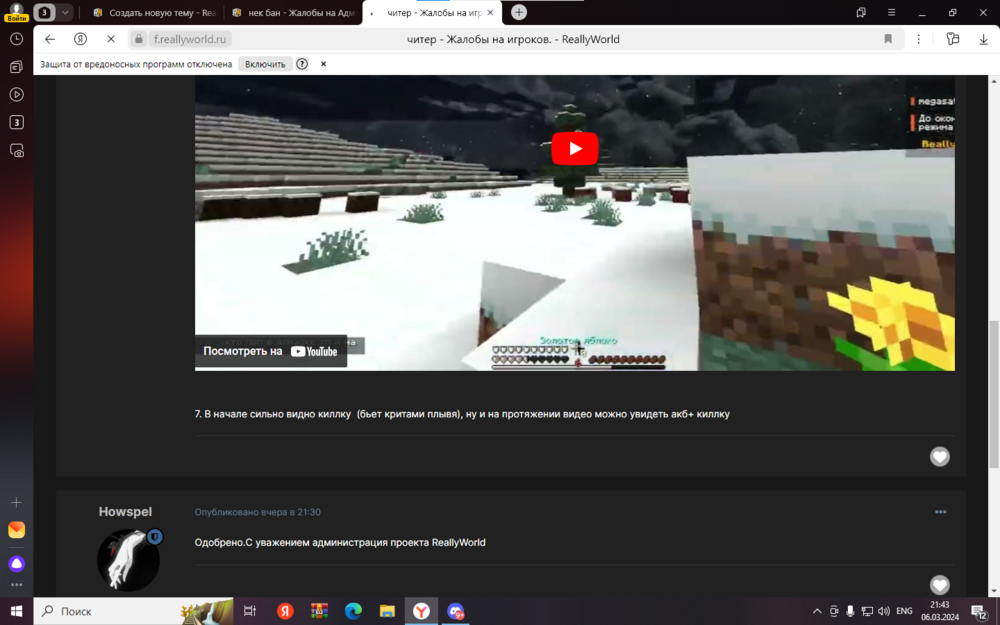This screenshot has width=1000, height=625.
Task: Open the Howspel avatar image
Action: [x=128, y=560]
